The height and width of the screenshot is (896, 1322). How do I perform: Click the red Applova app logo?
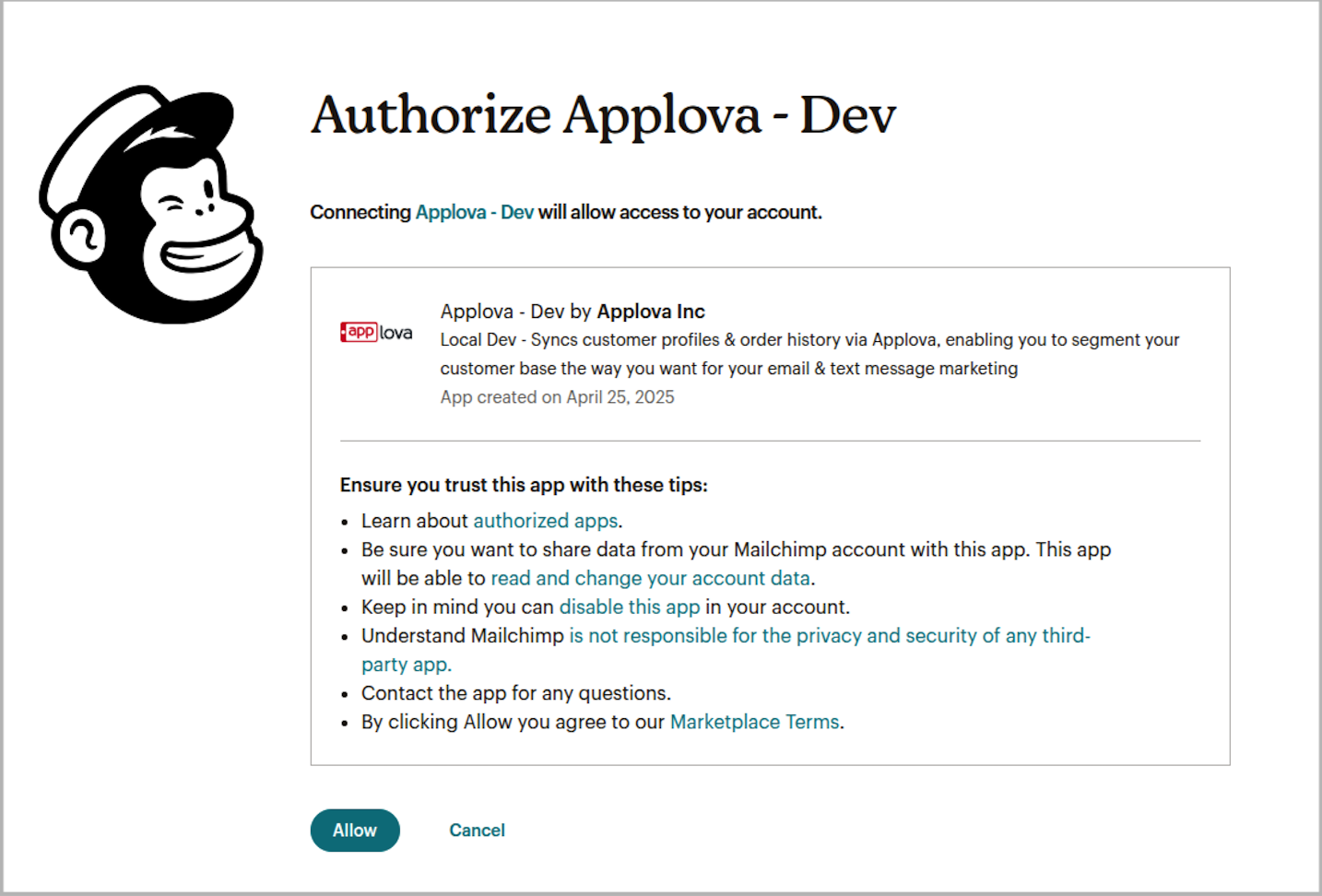376,333
